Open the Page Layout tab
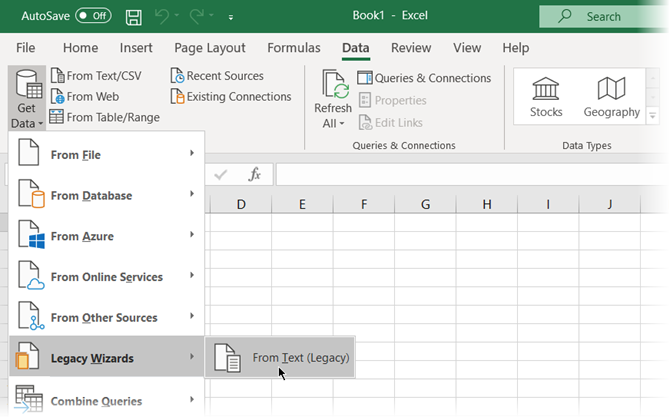The height and width of the screenshot is (418, 670). 210,48
